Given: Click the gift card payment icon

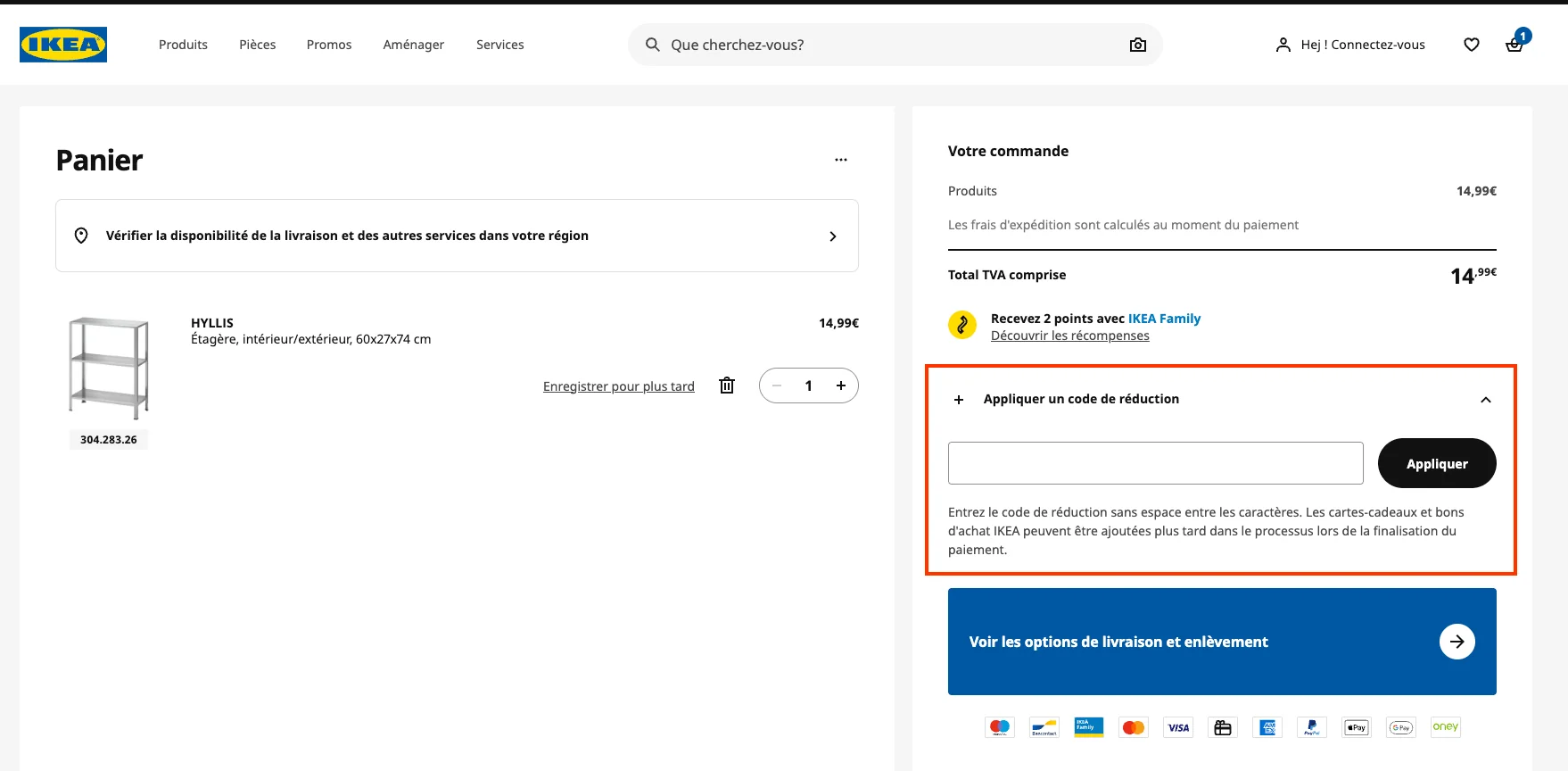Looking at the screenshot, I should pos(1223,727).
